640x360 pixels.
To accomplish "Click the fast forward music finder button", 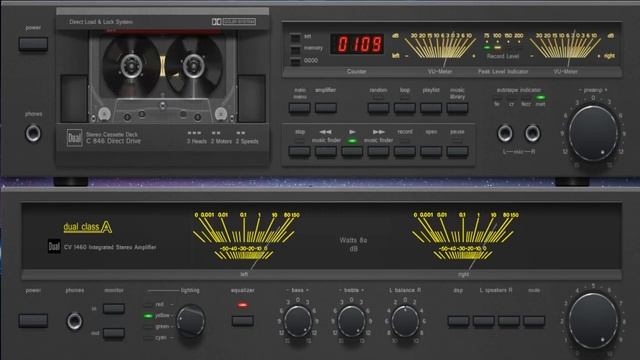I will [378, 151].
